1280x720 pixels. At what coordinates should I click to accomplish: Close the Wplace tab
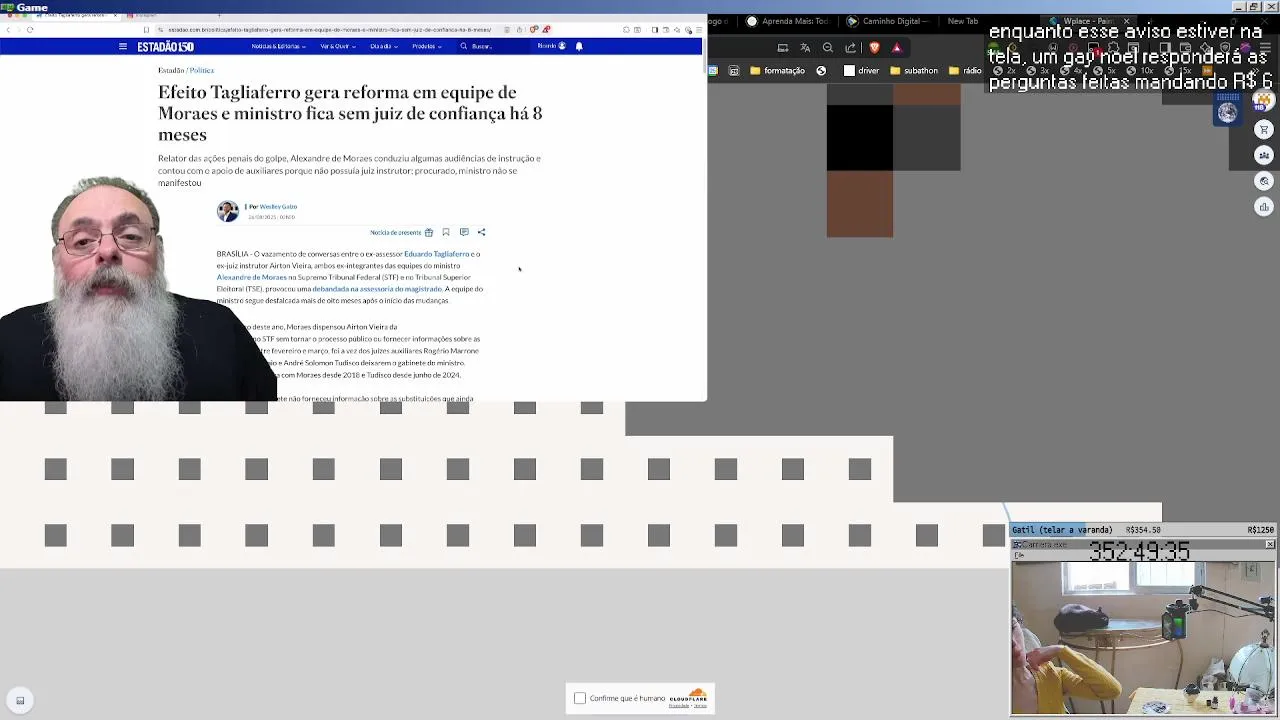pyautogui.click(x=1126, y=21)
